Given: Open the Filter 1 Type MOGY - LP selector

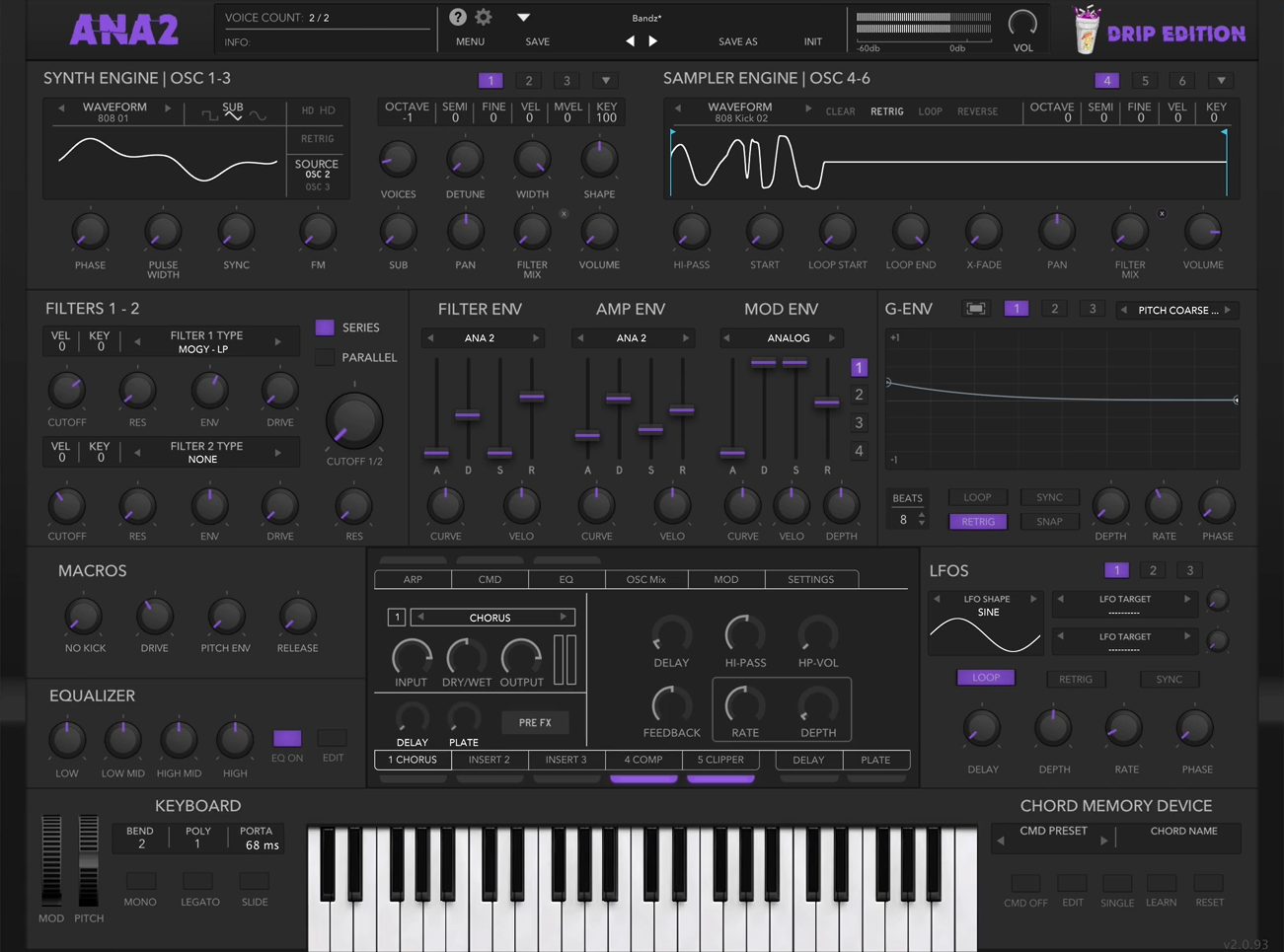Looking at the screenshot, I should (207, 342).
